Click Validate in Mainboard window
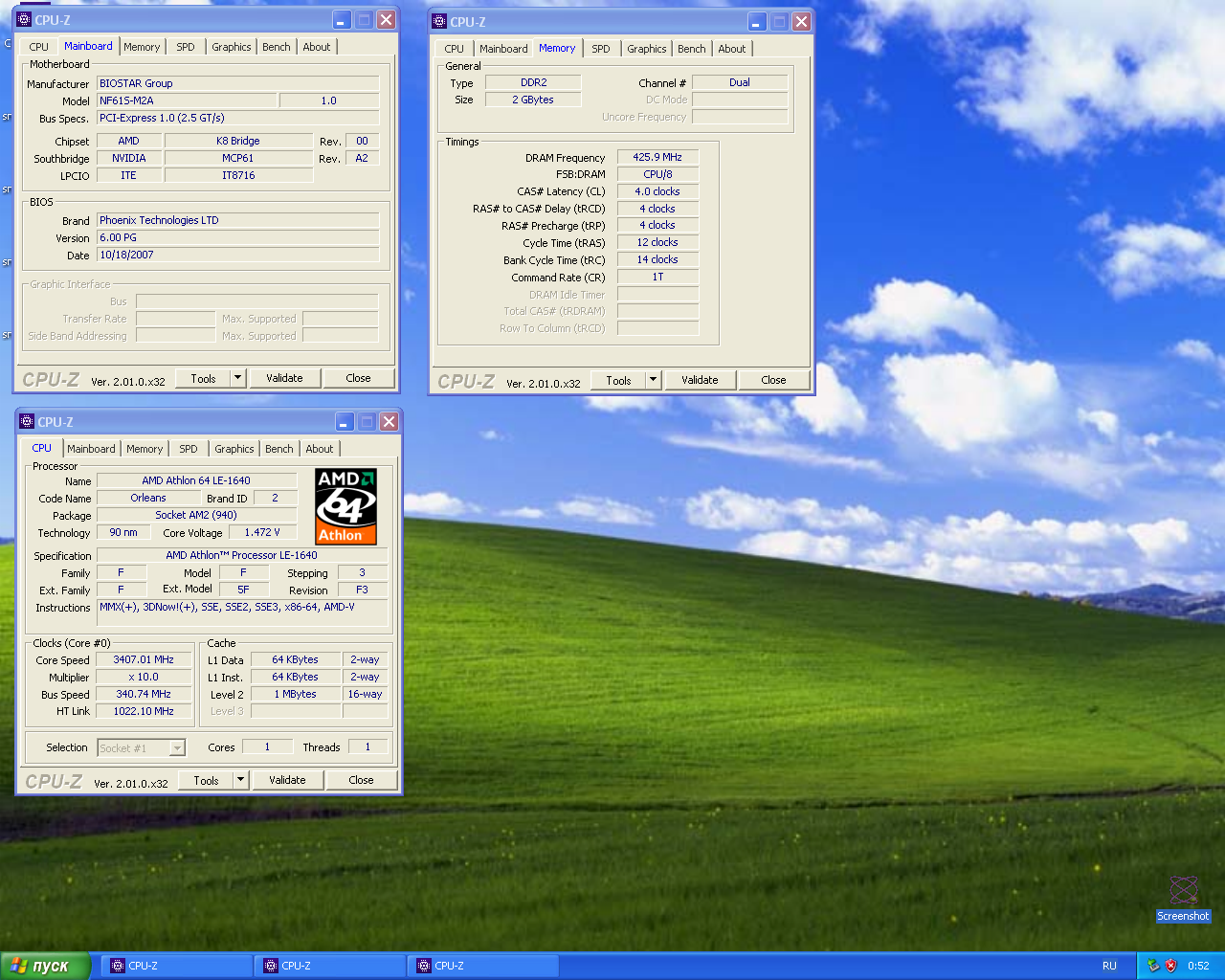 284,378
